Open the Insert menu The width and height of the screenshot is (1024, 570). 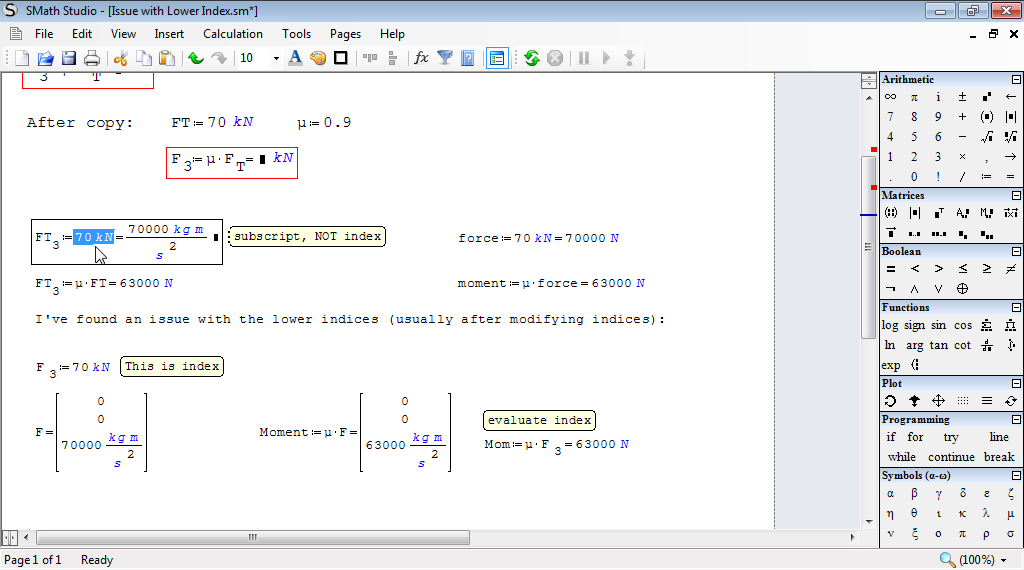point(169,34)
